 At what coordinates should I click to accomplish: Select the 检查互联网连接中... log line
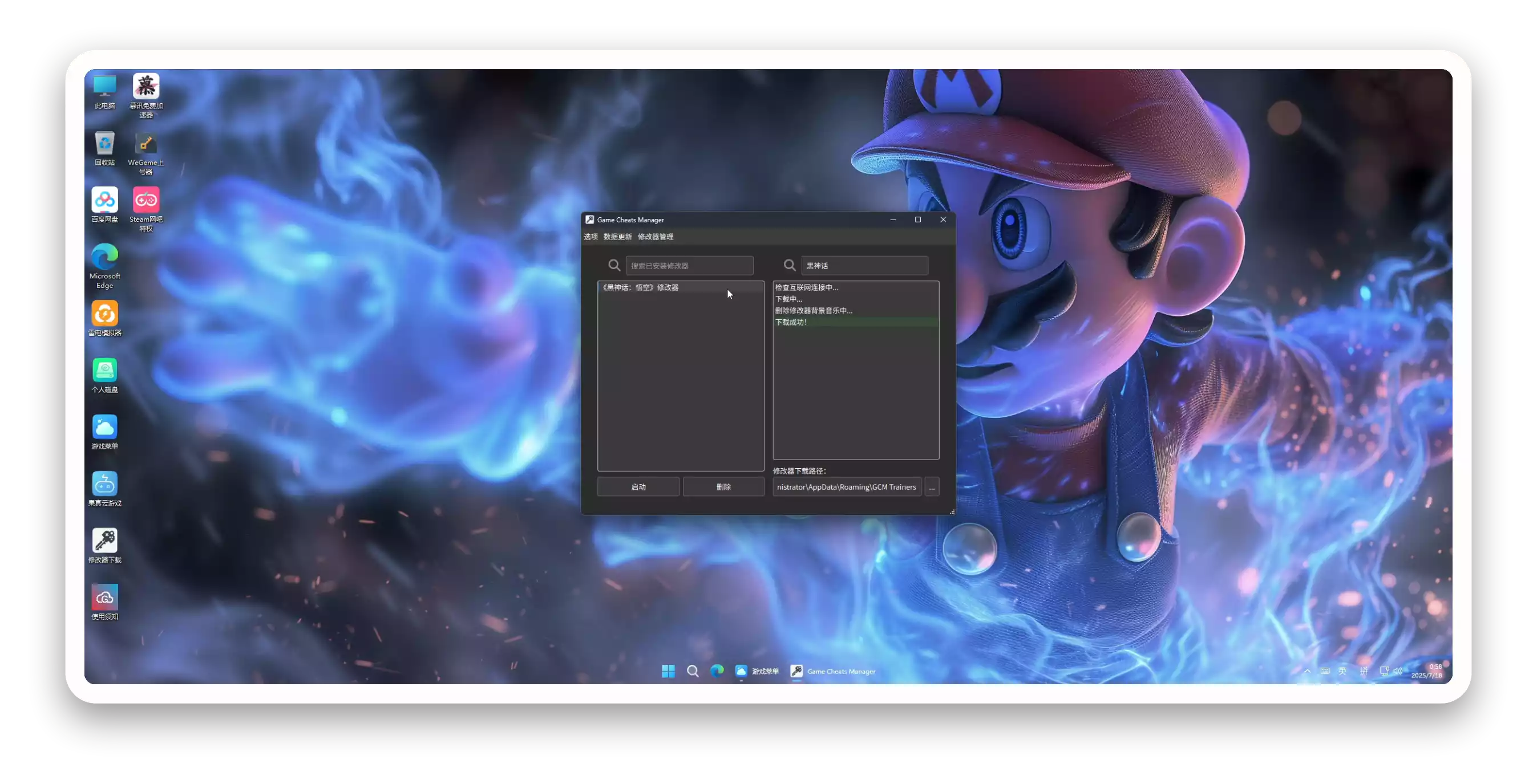click(x=856, y=287)
